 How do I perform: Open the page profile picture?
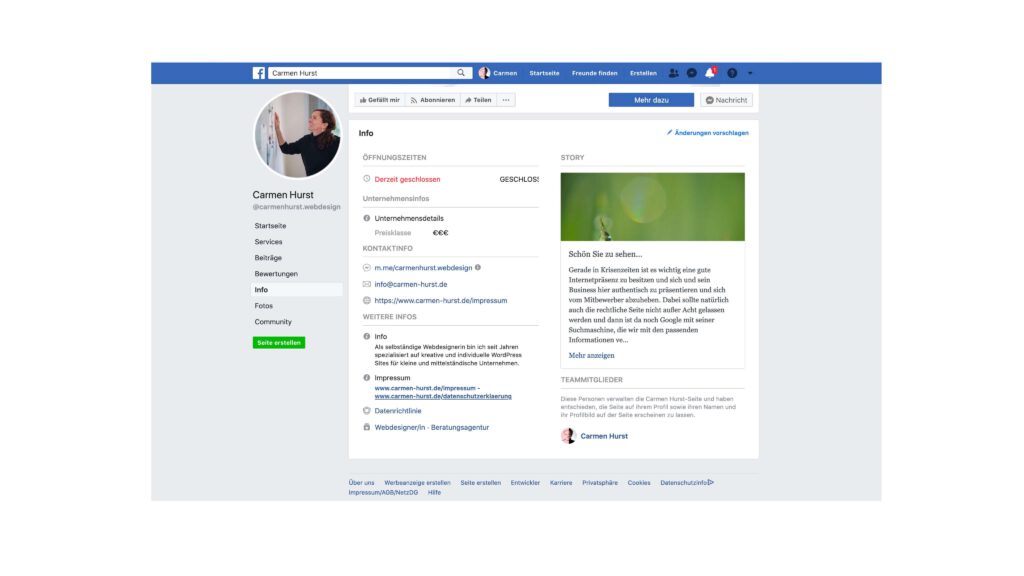[x=297, y=135]
